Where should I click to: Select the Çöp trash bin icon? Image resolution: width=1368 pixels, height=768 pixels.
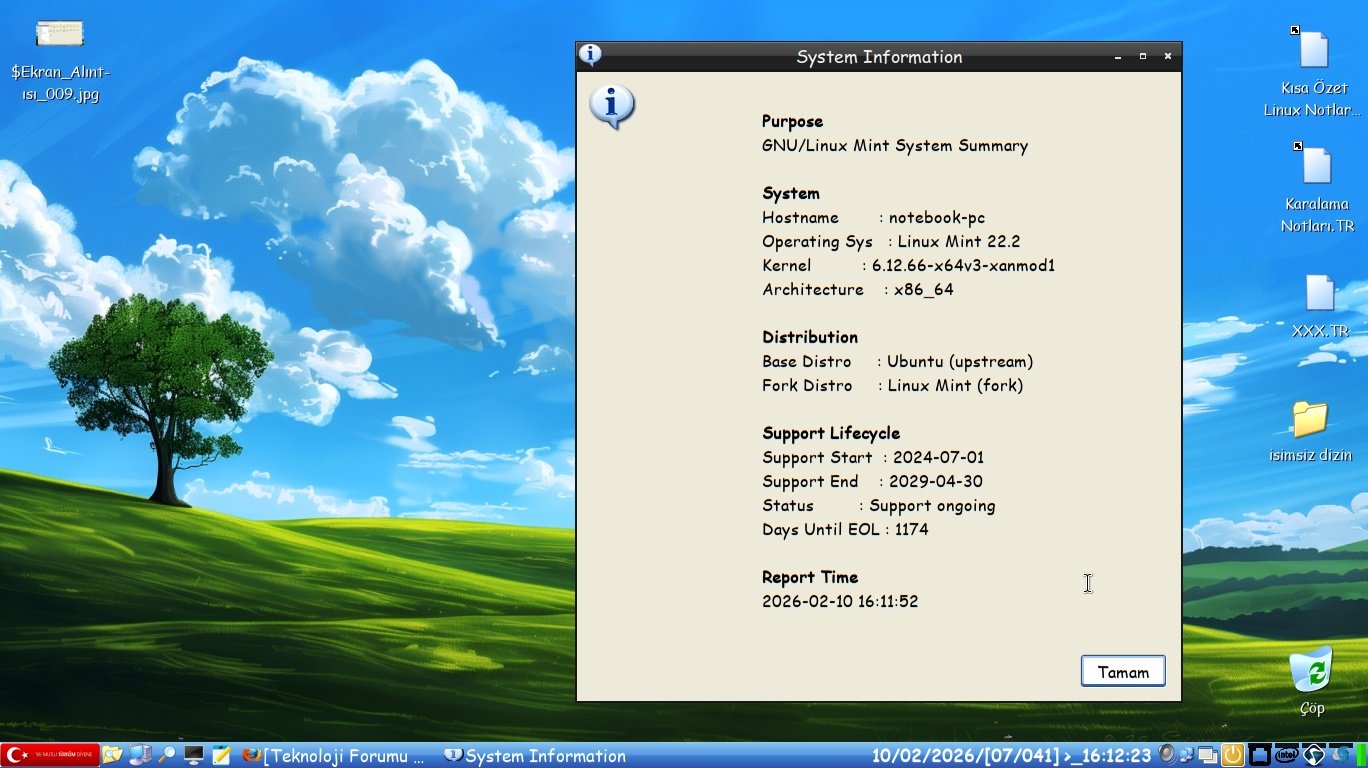point(1312,682)
